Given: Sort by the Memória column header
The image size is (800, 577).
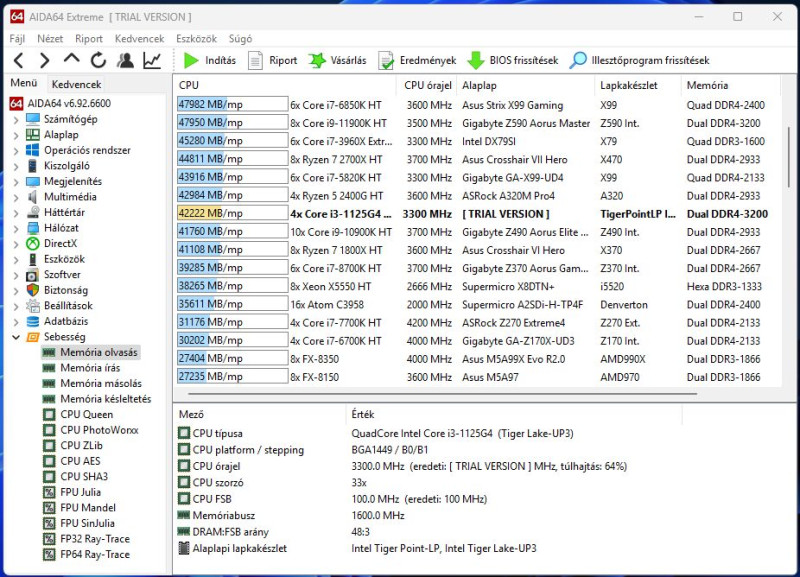Looking at the screenshot, I should coord(730,85).
